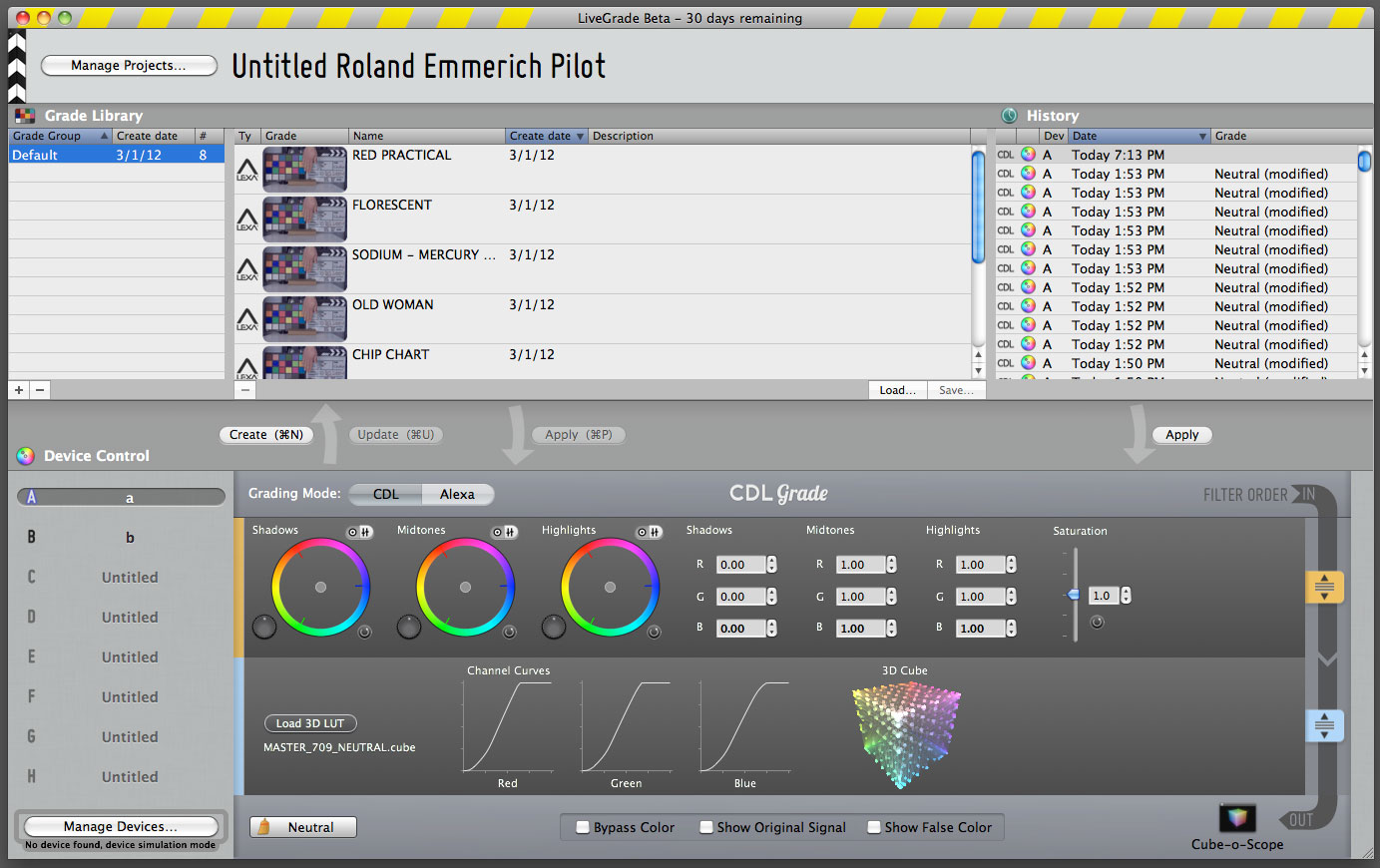The height and width of the screenshot is (868, 1380).
Task: Click the Shadows B value stepper
Action: point(771,629)
